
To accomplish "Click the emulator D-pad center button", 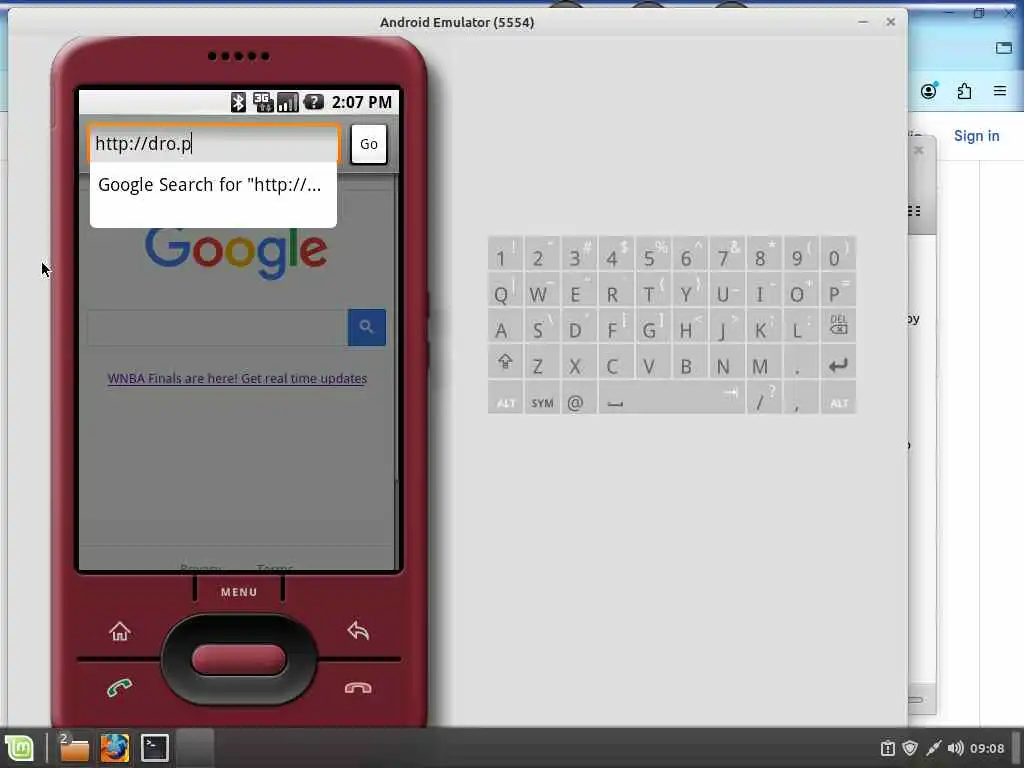I will click(x=239, y=660).
